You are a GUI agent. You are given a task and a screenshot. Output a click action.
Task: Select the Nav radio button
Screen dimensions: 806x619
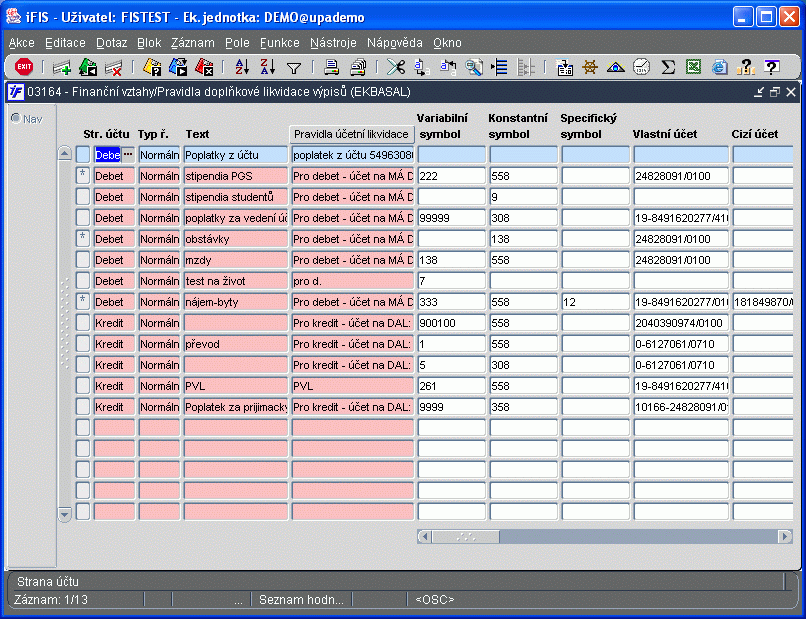coord(16,118)
